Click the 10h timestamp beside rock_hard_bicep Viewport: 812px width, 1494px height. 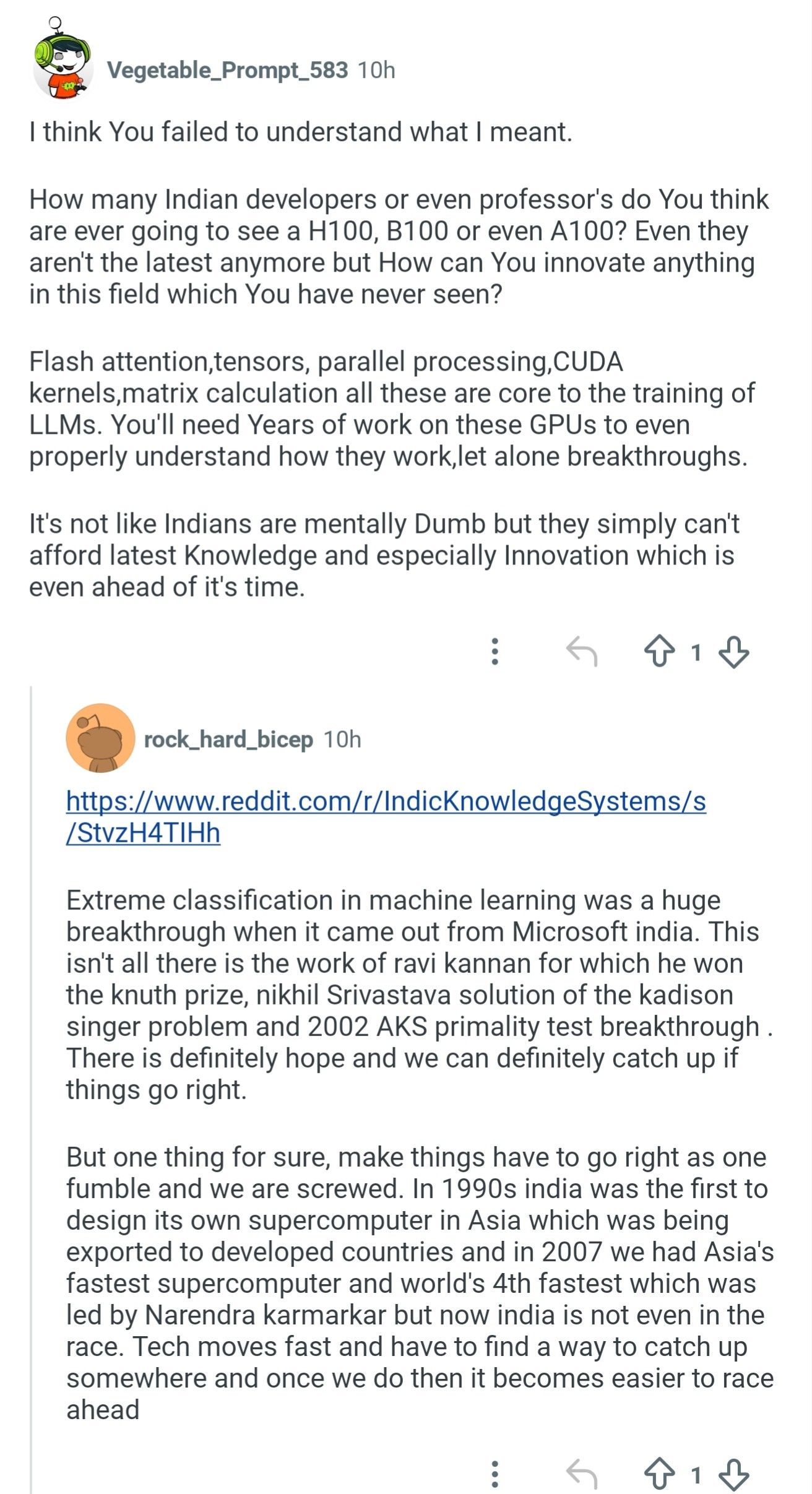(342, 740)
